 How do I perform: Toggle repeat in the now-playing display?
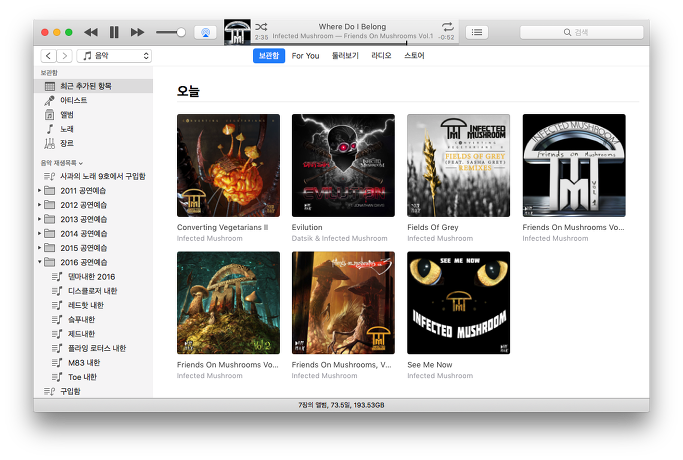click(x=448, y=27)
